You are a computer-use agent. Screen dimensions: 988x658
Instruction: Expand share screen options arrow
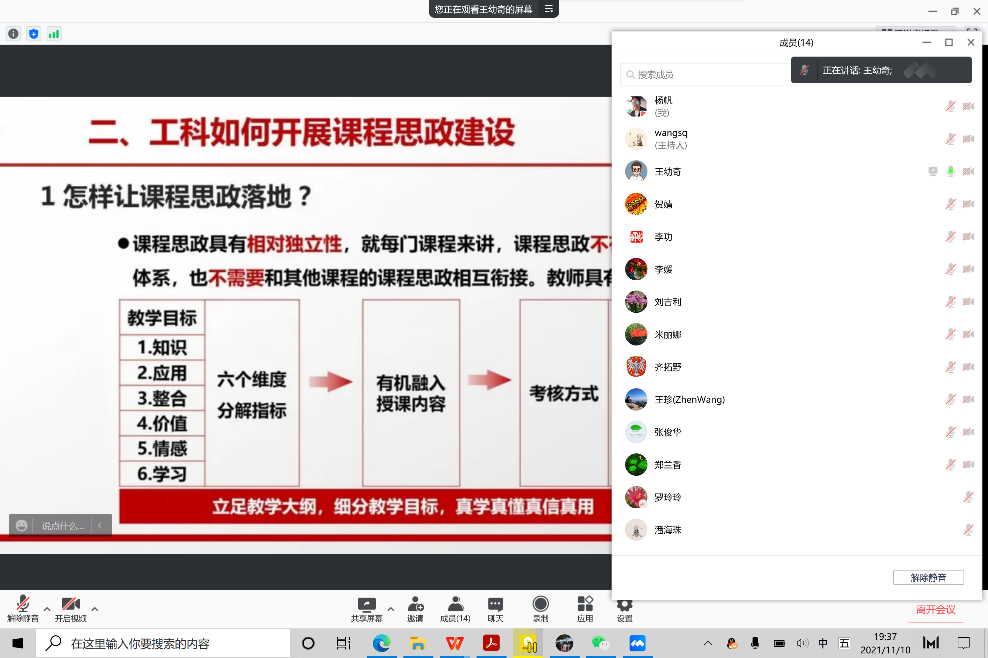coord(391,608)
